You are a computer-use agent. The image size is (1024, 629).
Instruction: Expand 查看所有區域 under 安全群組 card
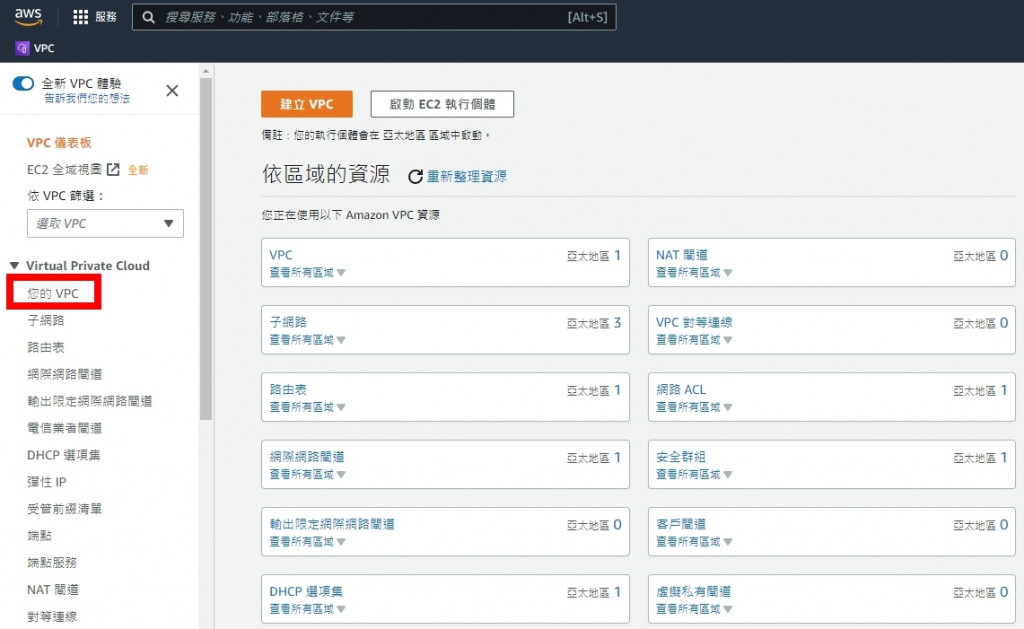tap(694, 474)
